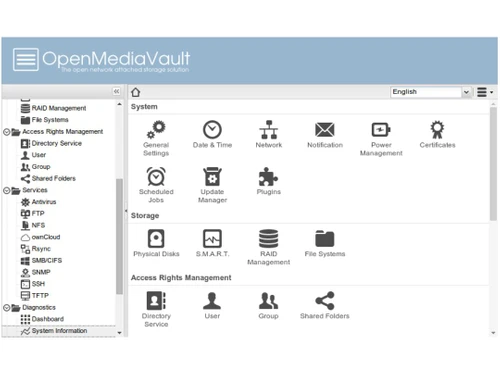
Task: Collapse the sidebar with the double-arrow button
Action: (x=116, y=91)
